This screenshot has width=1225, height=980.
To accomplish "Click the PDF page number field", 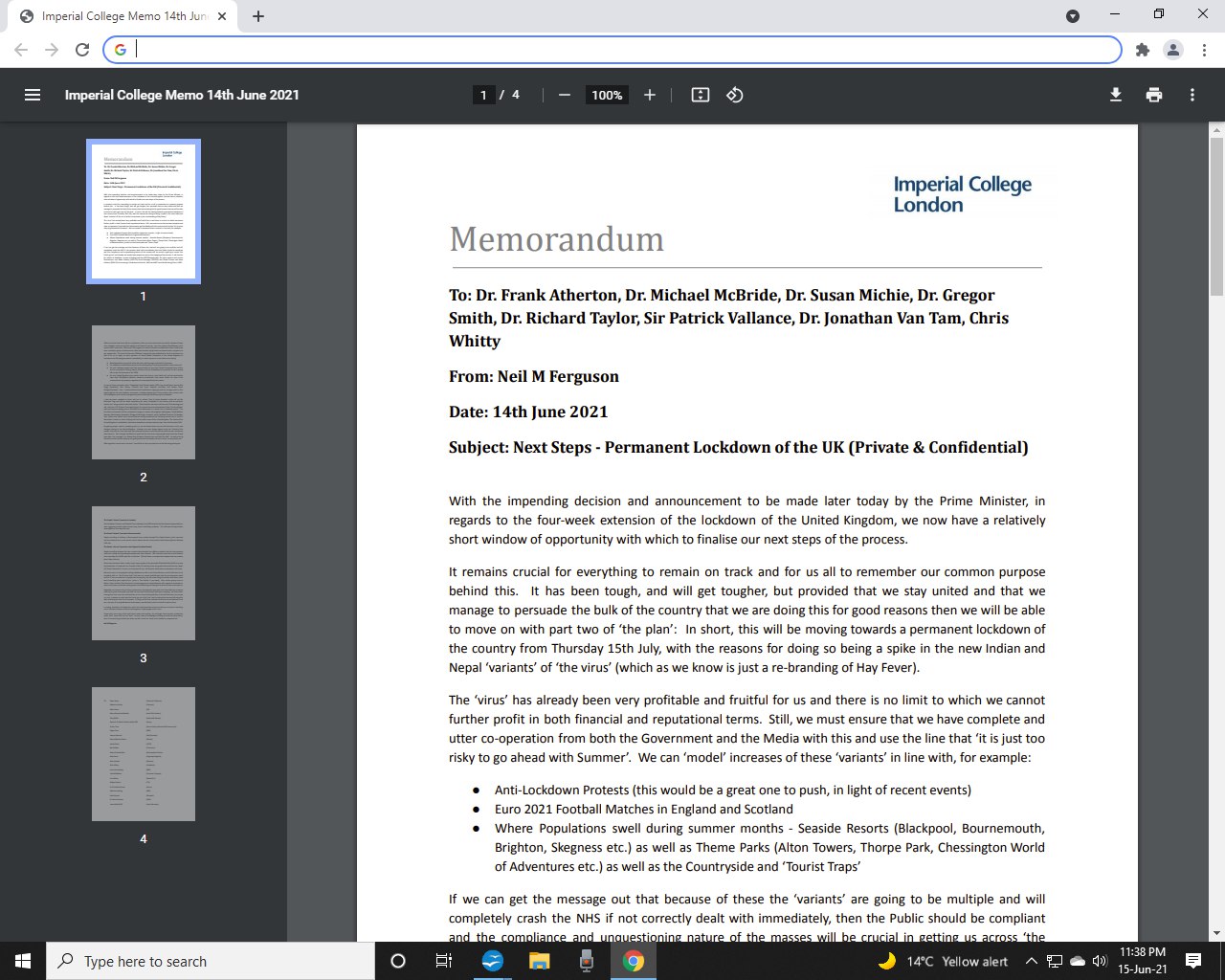I will (484, 95).
